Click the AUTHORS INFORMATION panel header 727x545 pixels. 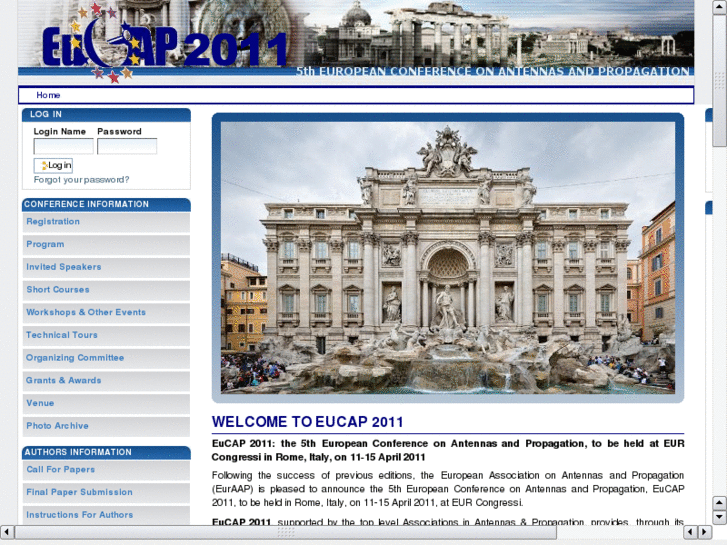tap(106, 452)
